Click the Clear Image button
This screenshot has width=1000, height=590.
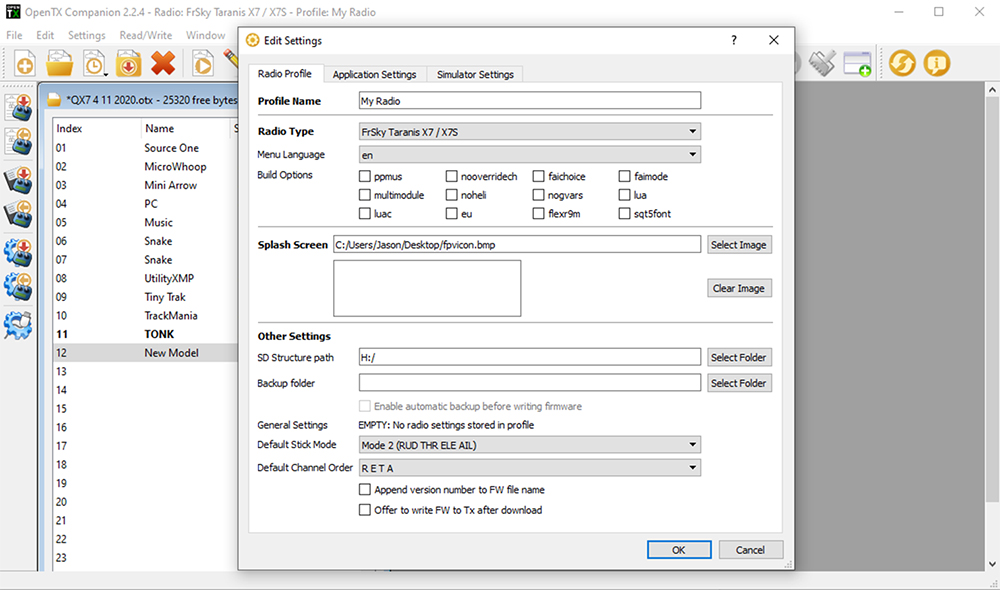point(739,288)
